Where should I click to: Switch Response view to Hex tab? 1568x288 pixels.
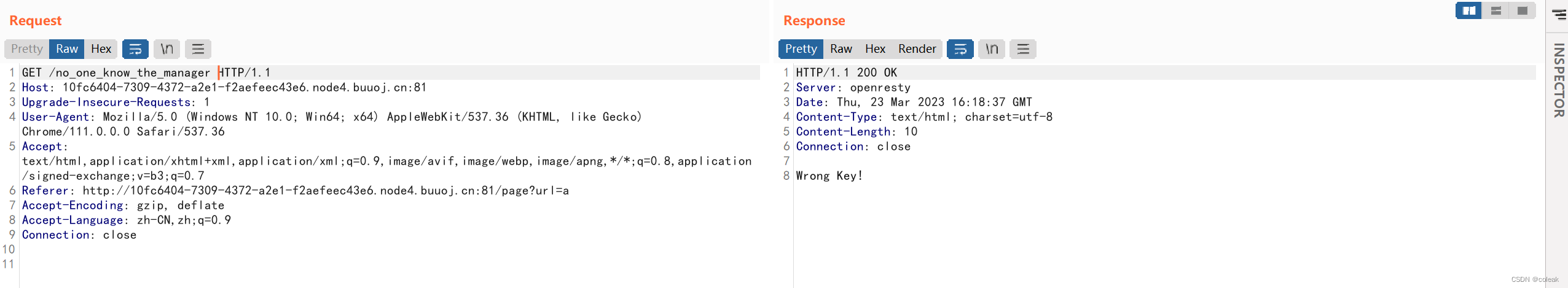(875, 49)
